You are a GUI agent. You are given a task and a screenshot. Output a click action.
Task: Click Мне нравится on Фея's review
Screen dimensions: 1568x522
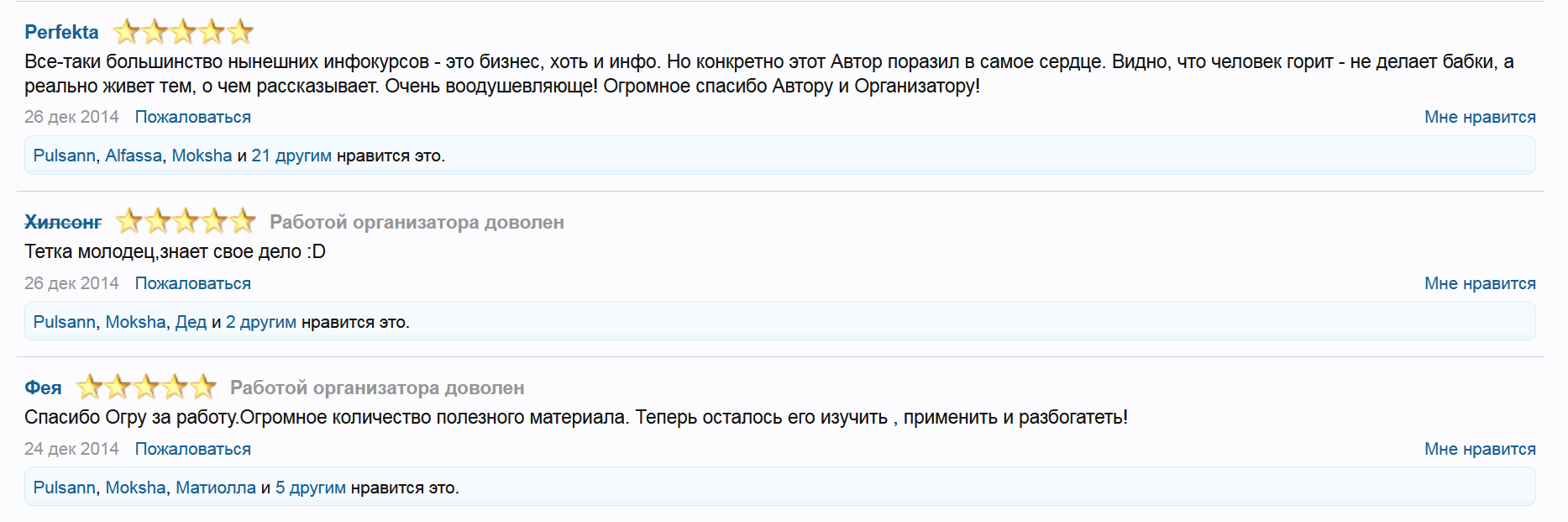click(x=1479, y=449)
